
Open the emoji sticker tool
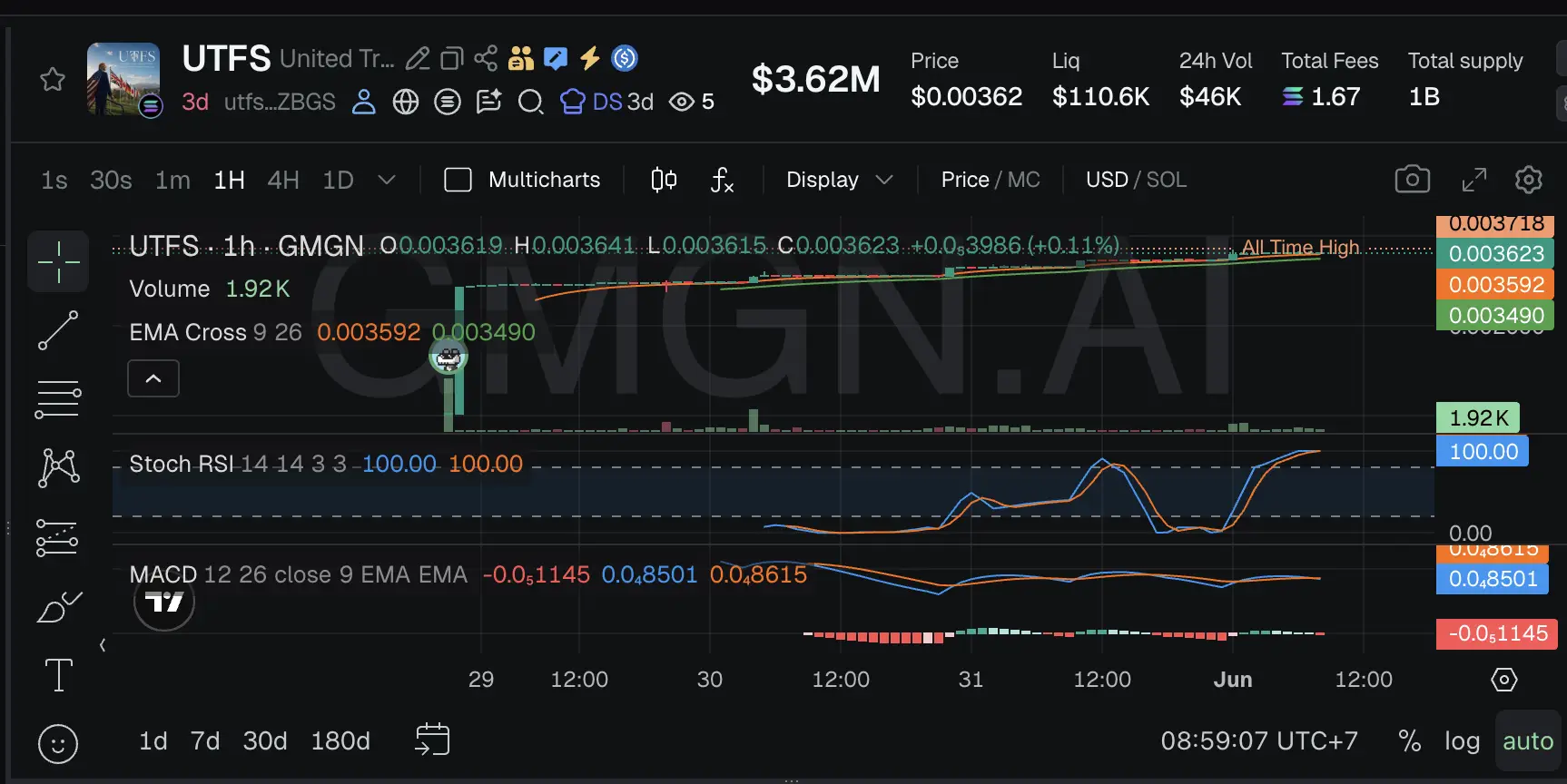click(x=58, y=744)
